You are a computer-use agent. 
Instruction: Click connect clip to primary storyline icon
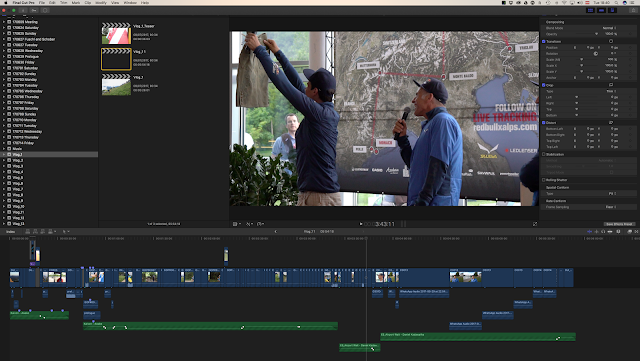click(x=28, y=232)
